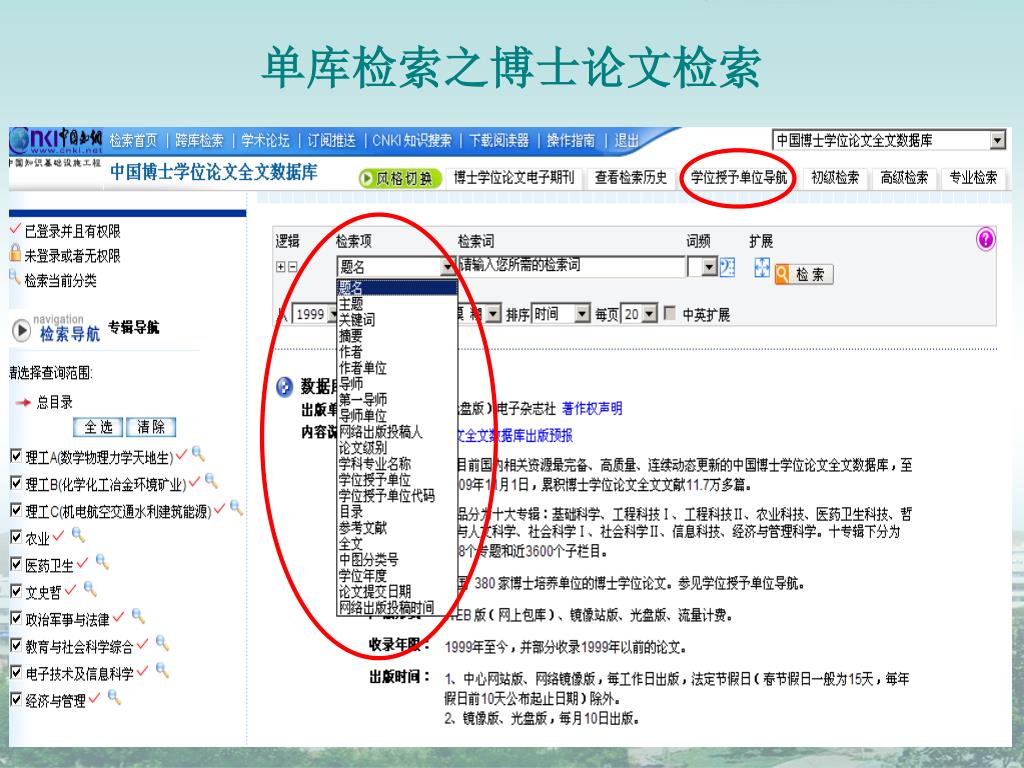Image resolution: width=1024 pixels, height=768 pixels.
Task: Choose 第一导师 from the dropdown list
Action: tap(362, 399)
